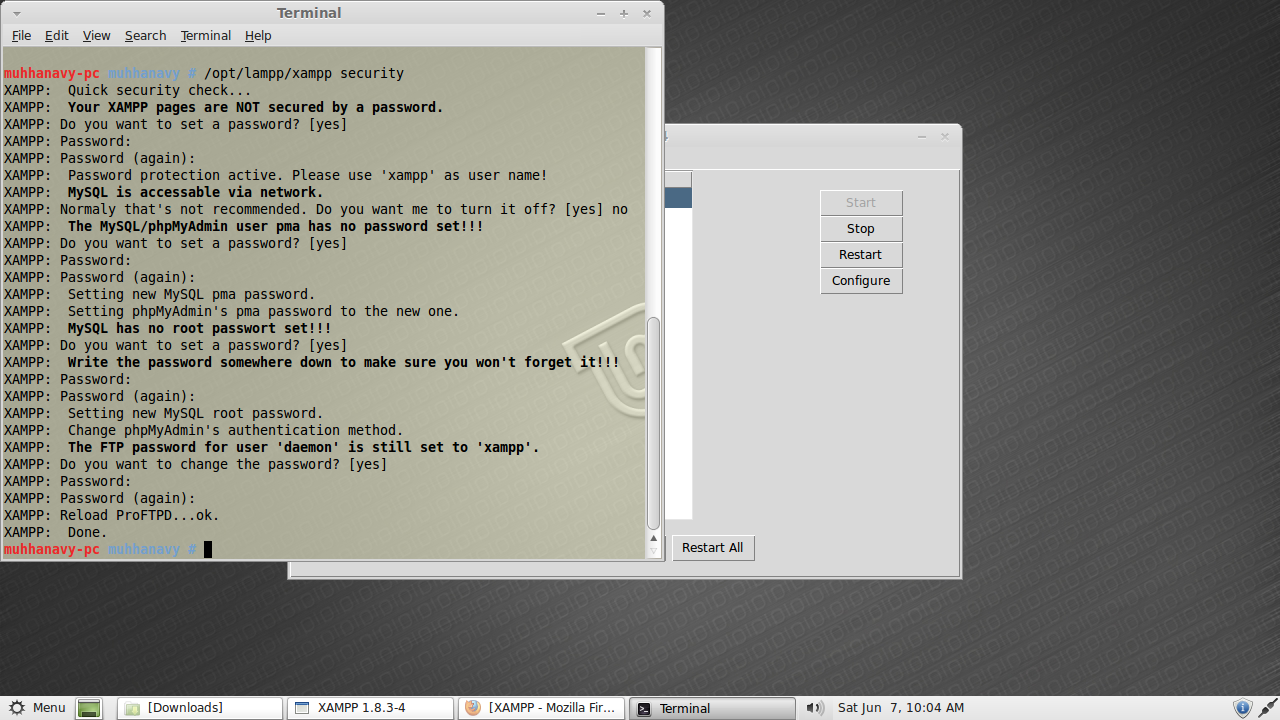Select highlighted server row in XAMPP list
The image size is (1280, 720).
(x=678, y=198)
